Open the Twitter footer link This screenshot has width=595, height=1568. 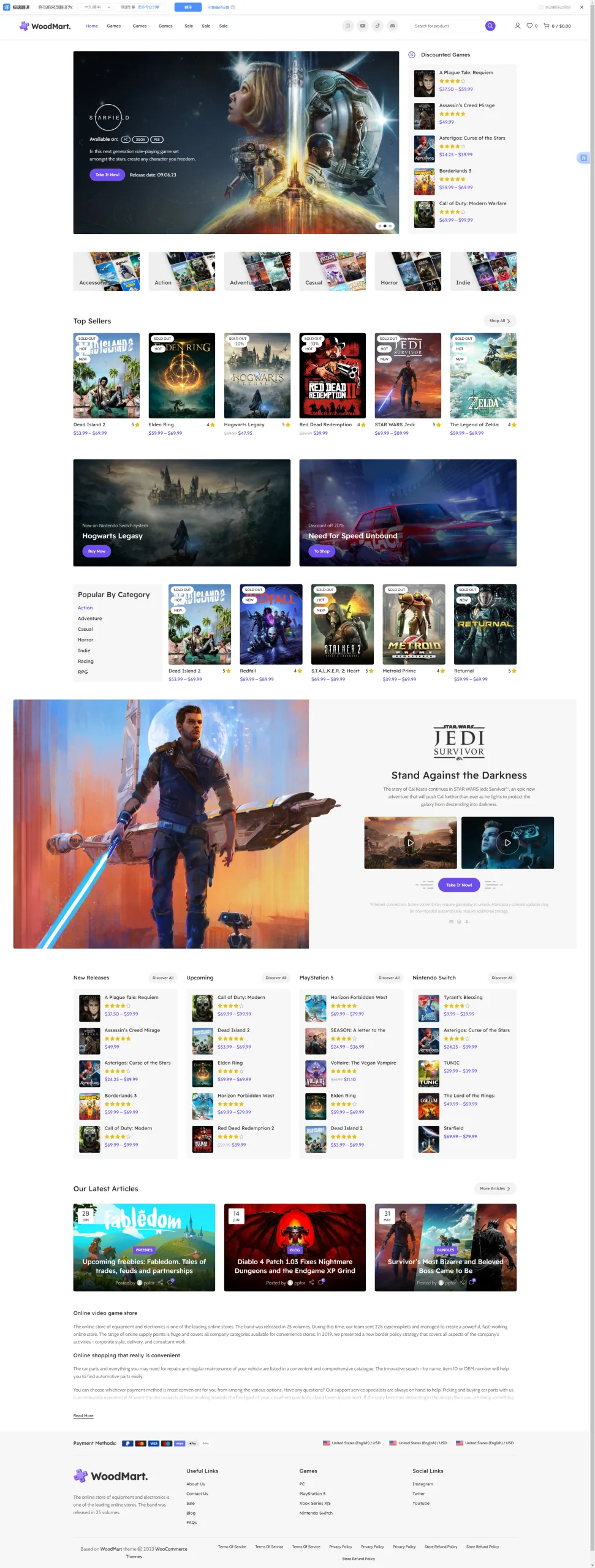419,1494
